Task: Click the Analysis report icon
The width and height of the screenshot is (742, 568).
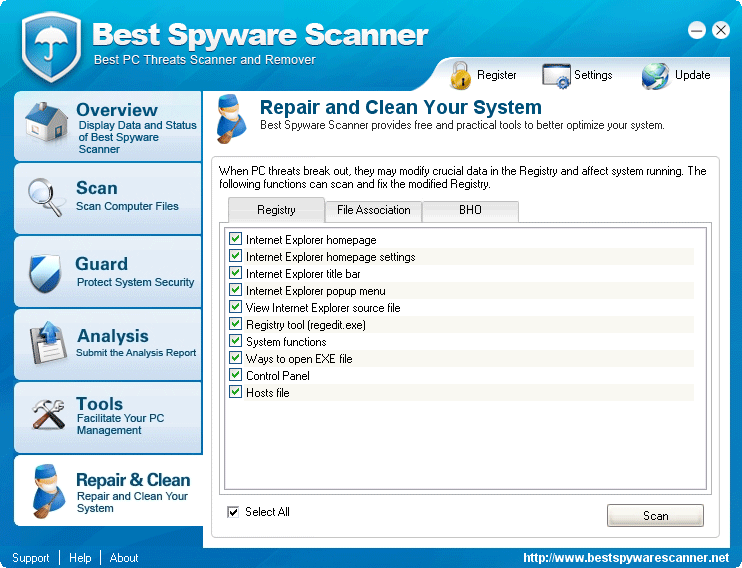Action: click(47, 343)
